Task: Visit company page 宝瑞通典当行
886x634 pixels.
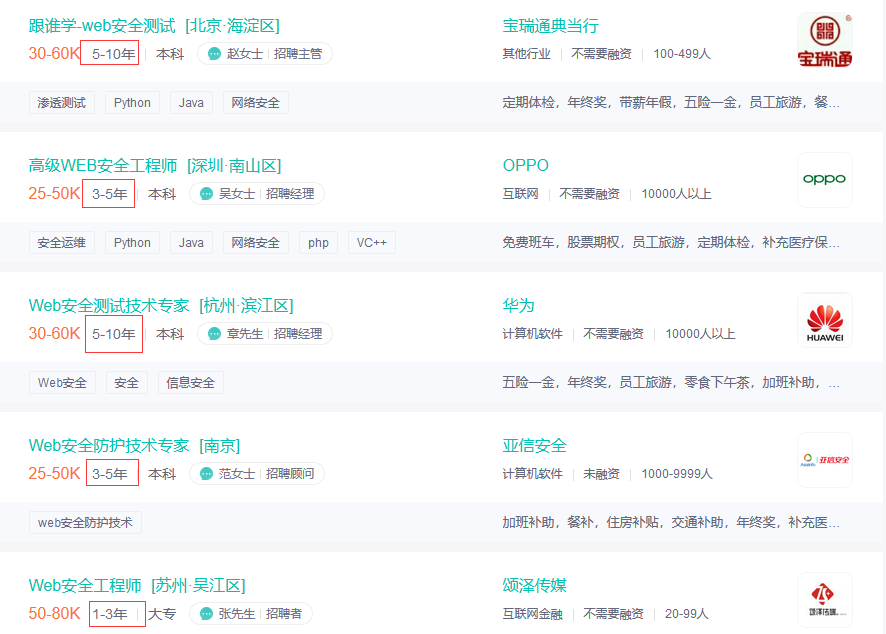Action: (x=550, y=26)
